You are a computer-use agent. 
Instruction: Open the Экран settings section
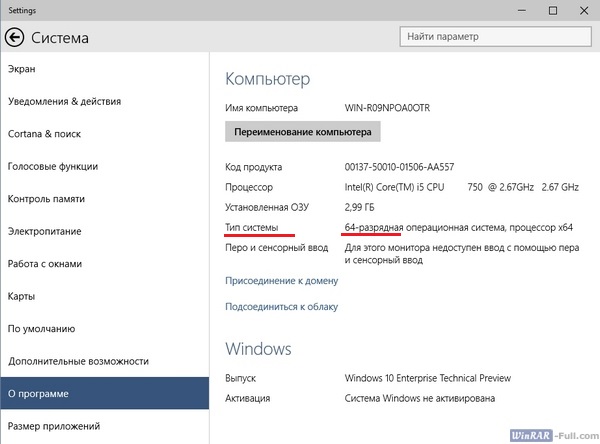21,69
